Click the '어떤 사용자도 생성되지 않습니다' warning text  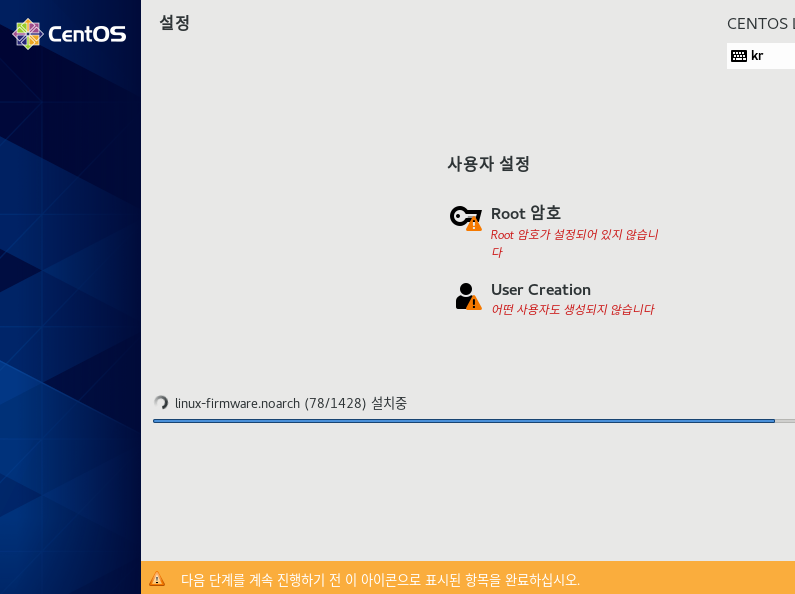(572, 309)
